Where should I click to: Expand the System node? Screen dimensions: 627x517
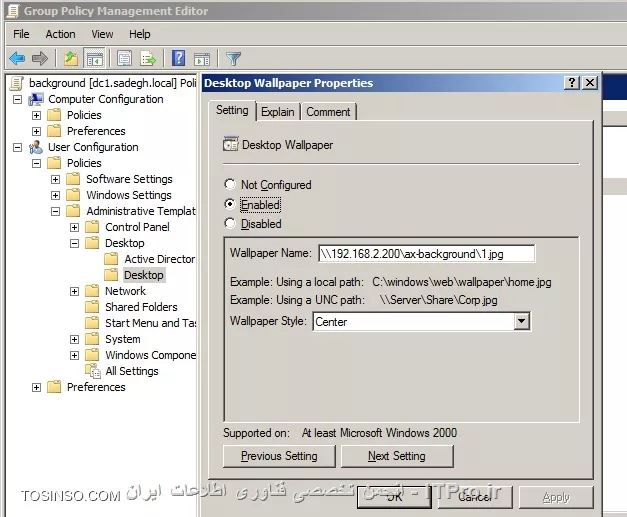74,339
